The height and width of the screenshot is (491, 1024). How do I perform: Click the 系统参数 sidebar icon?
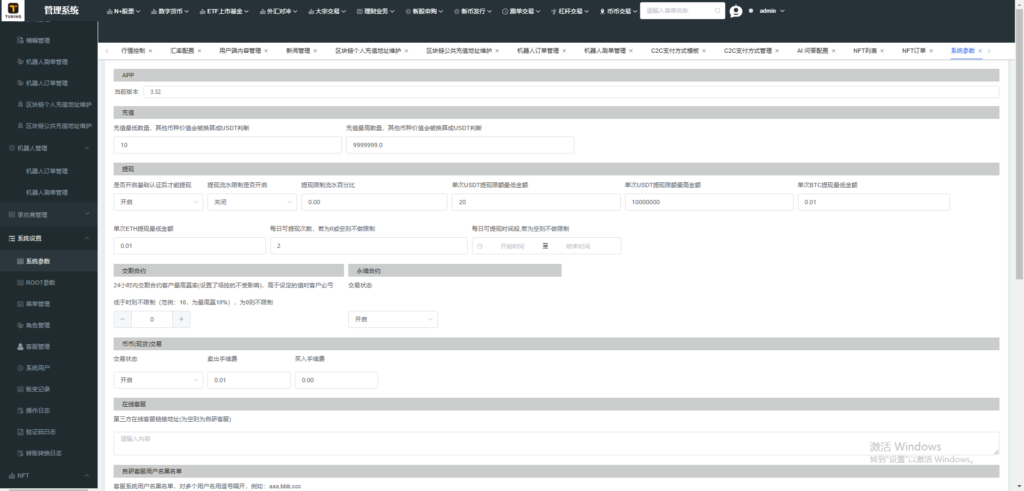point(20,261)
